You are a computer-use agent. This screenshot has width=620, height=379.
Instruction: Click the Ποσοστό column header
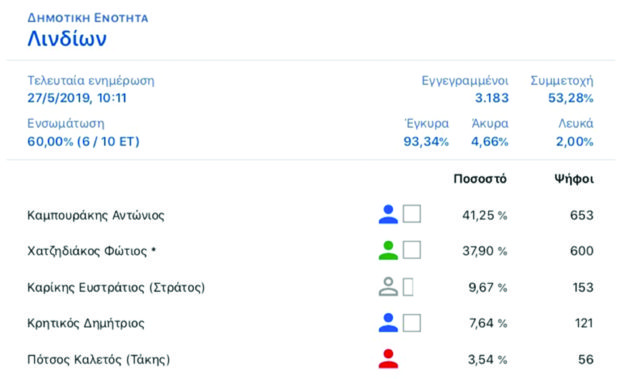tap(480, 179)
